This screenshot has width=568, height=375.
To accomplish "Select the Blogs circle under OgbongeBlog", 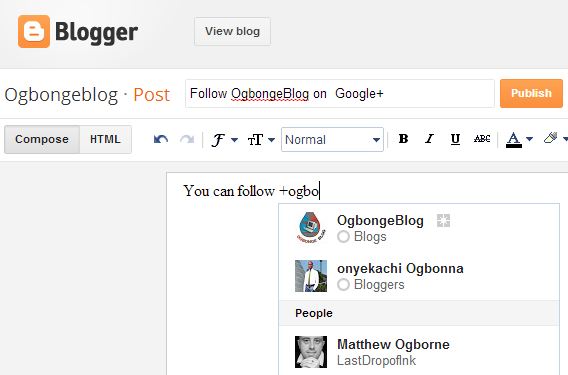I will [343, 237].
